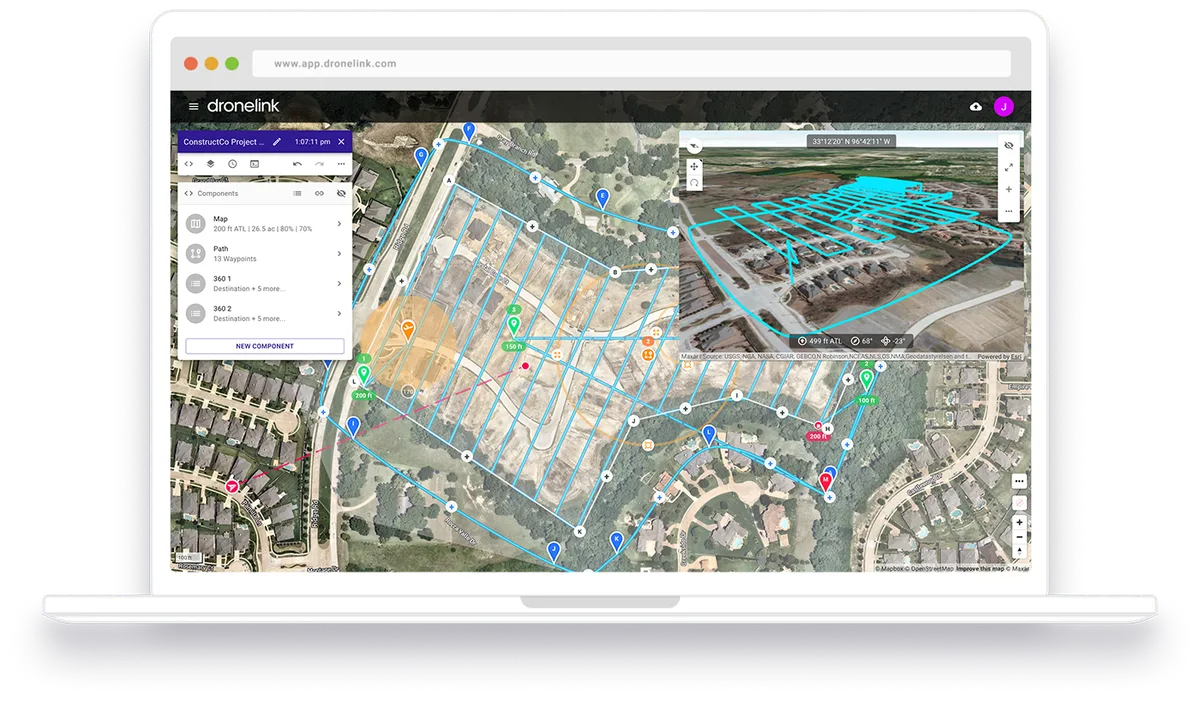This screenshot has width=1200, height=712.
Task: Click the Components panel heading
Action: pyautogui.click(x=218, y=193)
